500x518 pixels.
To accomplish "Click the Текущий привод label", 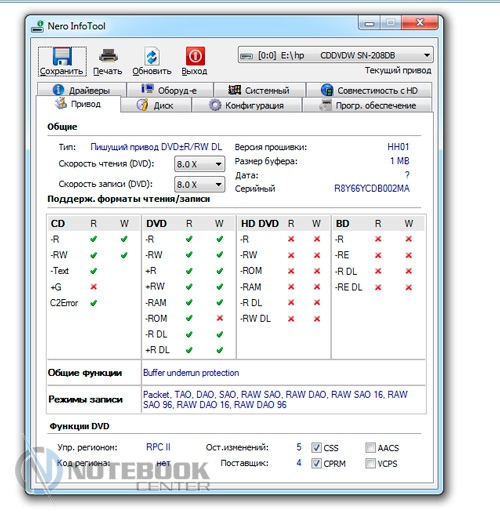I will [398, 70].
